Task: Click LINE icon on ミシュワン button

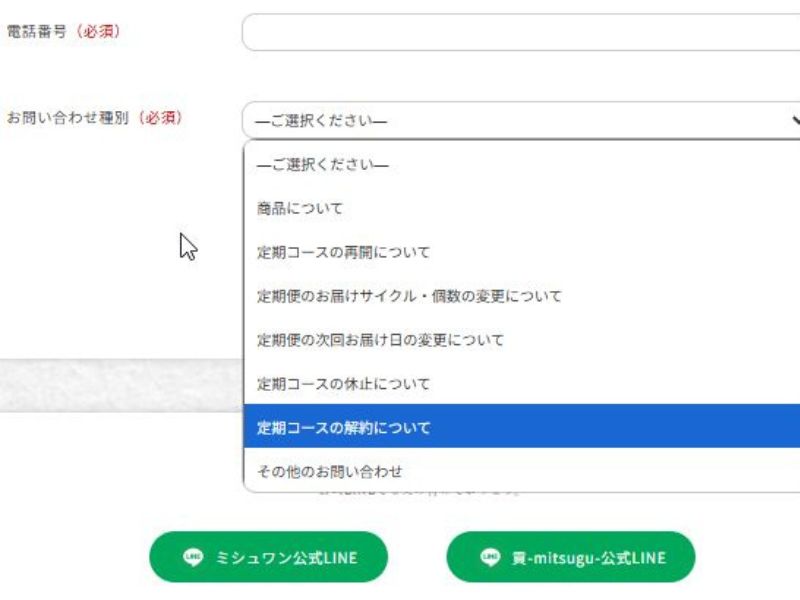Action: (x=193, y=557)
